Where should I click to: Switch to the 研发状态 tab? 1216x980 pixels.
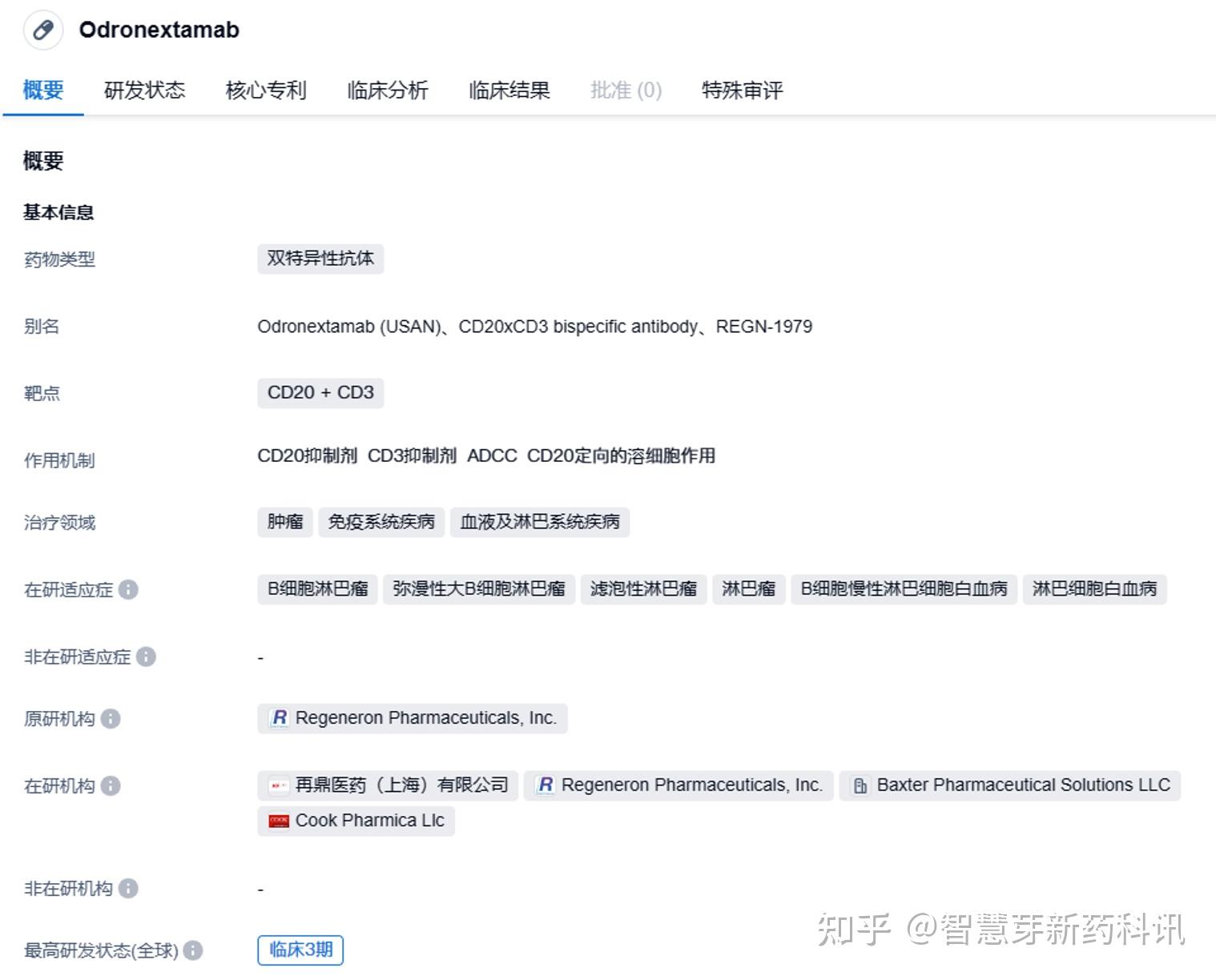(145, 90)
